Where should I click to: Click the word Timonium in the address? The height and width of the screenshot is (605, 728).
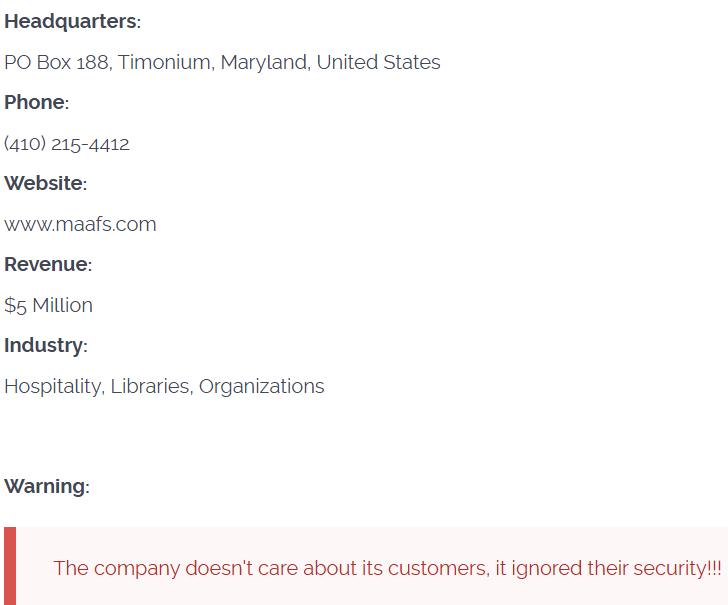pyautogui.click(x=165, y=62)
